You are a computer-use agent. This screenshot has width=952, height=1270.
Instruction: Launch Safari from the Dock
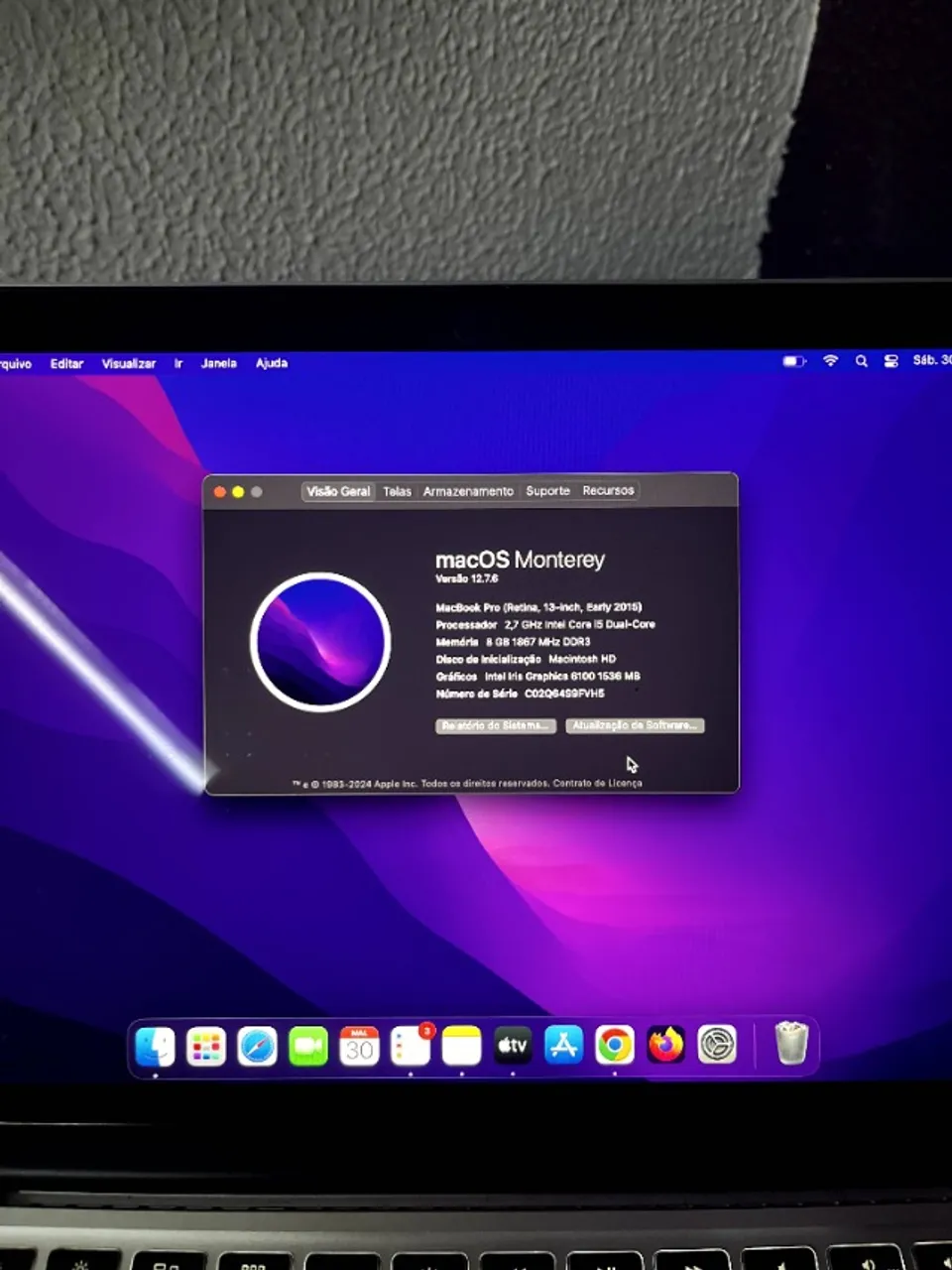pyautogui.click(x=257, y=1046)
